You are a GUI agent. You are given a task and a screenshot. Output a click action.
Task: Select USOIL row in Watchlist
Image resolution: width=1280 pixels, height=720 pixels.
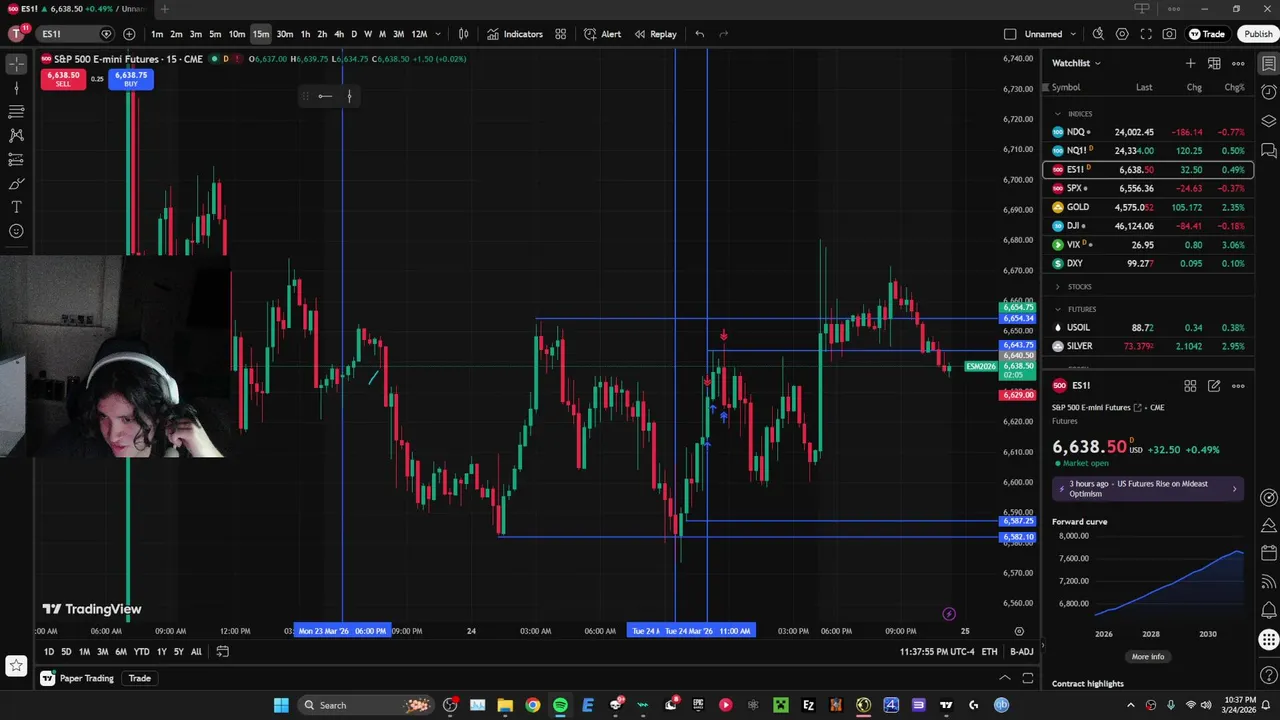(1147, 327)
